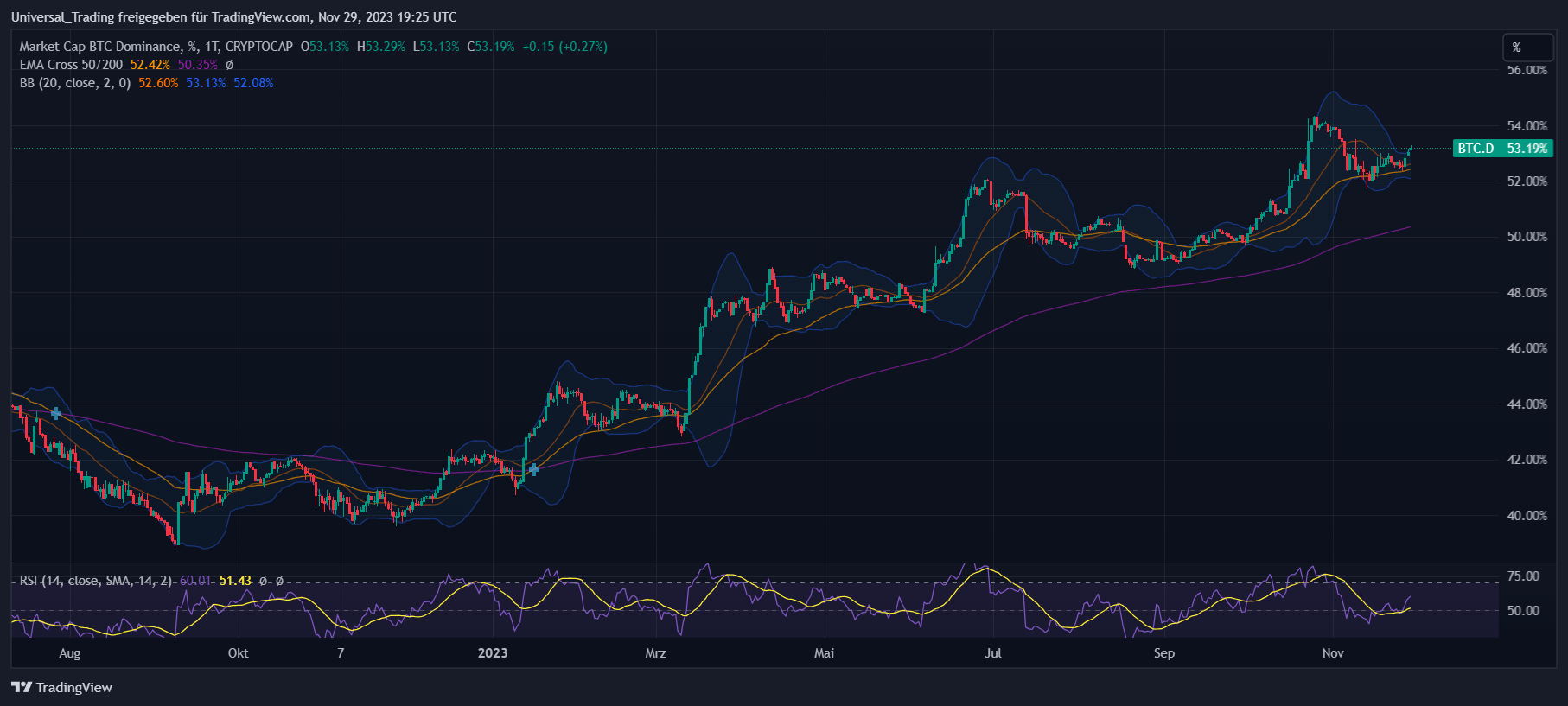Click the Nov label on time axis
The height and width of the screenshot is (706, 1568).
(x=1332, y=653)
